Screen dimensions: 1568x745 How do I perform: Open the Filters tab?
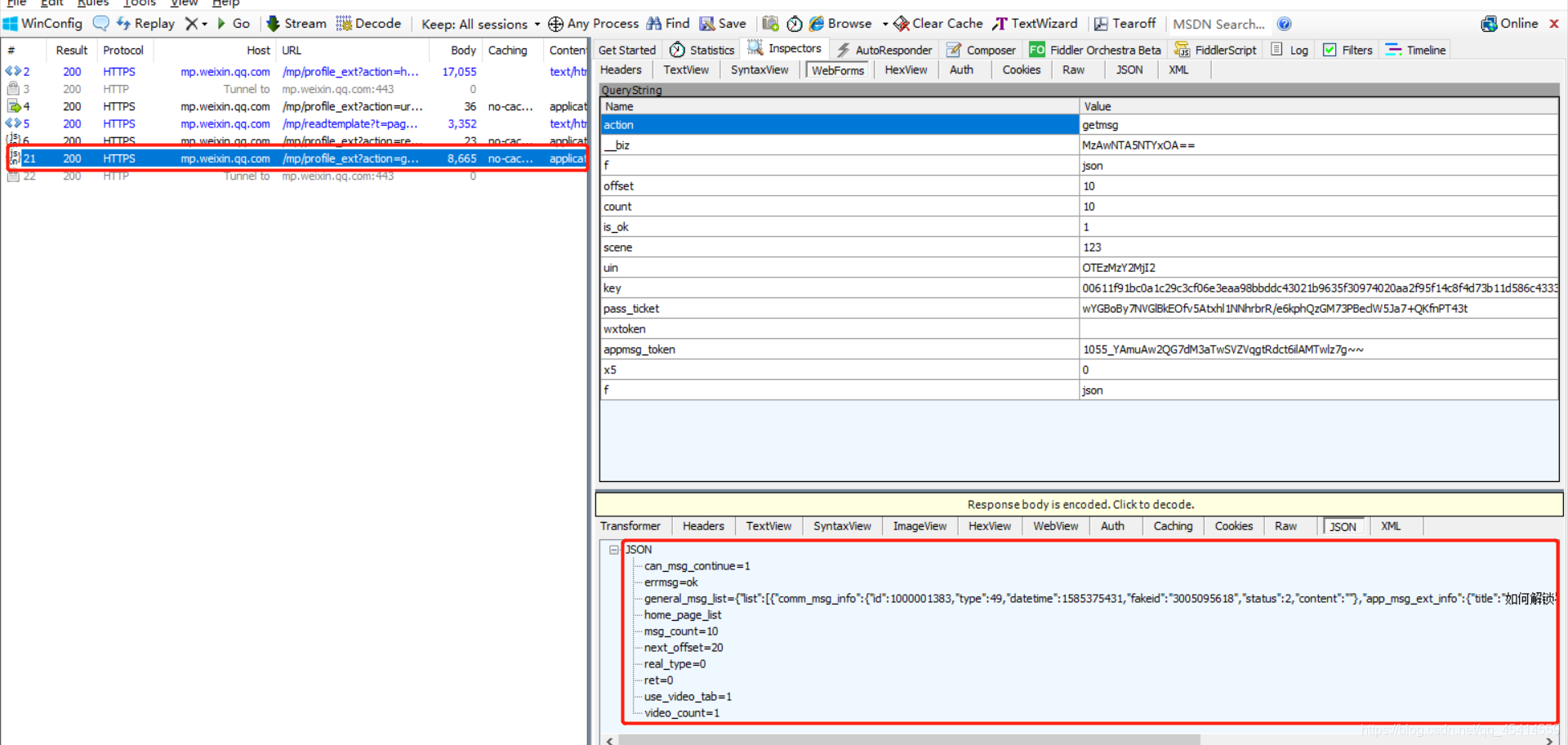1347,50
